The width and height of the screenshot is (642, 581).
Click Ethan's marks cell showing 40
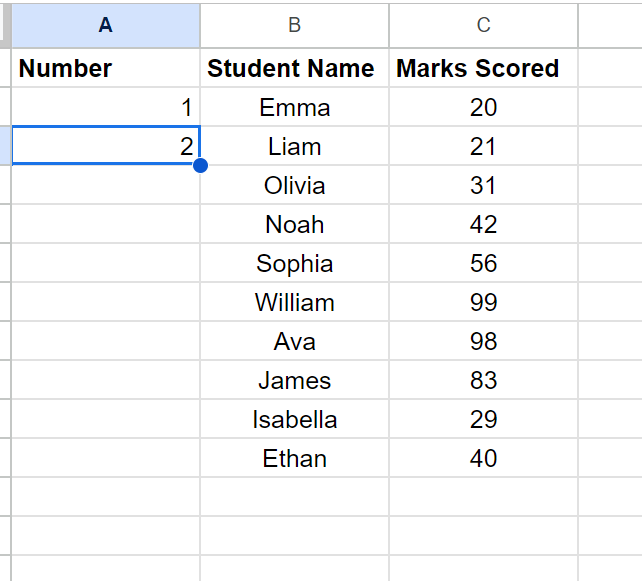(x=483, y=459)
